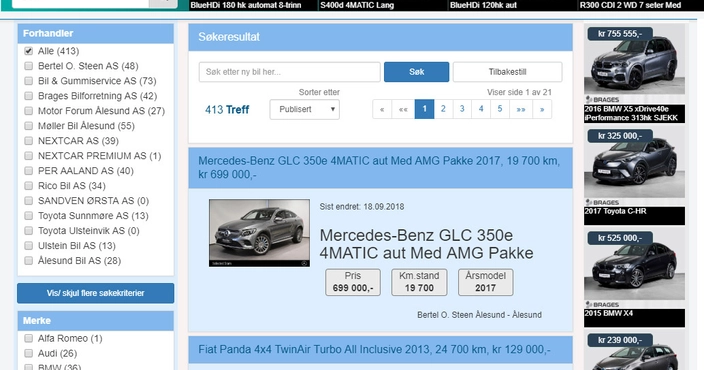The width and height of the screenshot is (704, 370).
Task: Check NEXTCAR PREMIUM AS filter
Action: click(x=29, y=156)
